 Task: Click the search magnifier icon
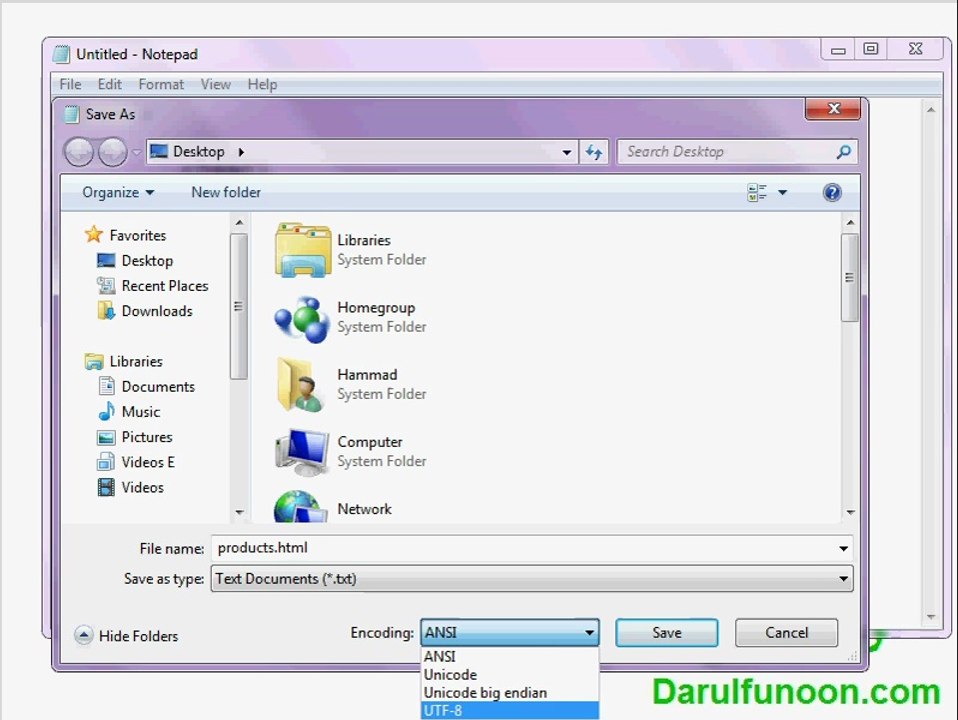844,152
